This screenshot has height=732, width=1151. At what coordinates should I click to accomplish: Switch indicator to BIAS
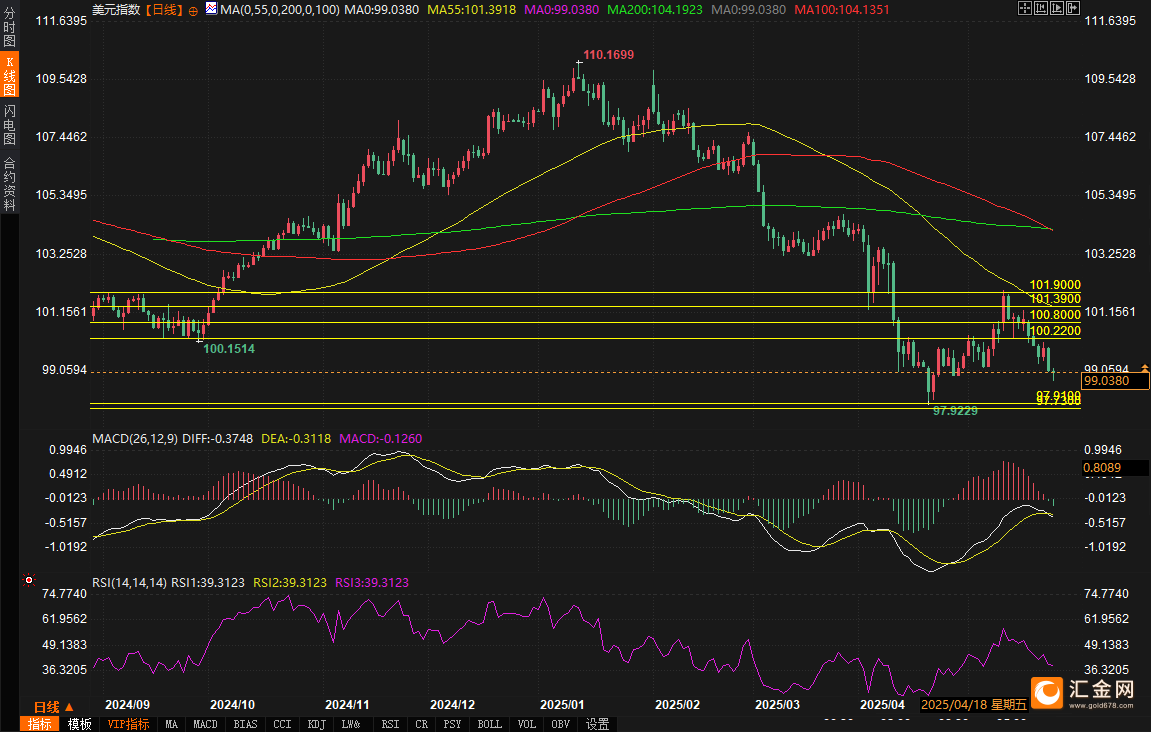tap(245, 725)
